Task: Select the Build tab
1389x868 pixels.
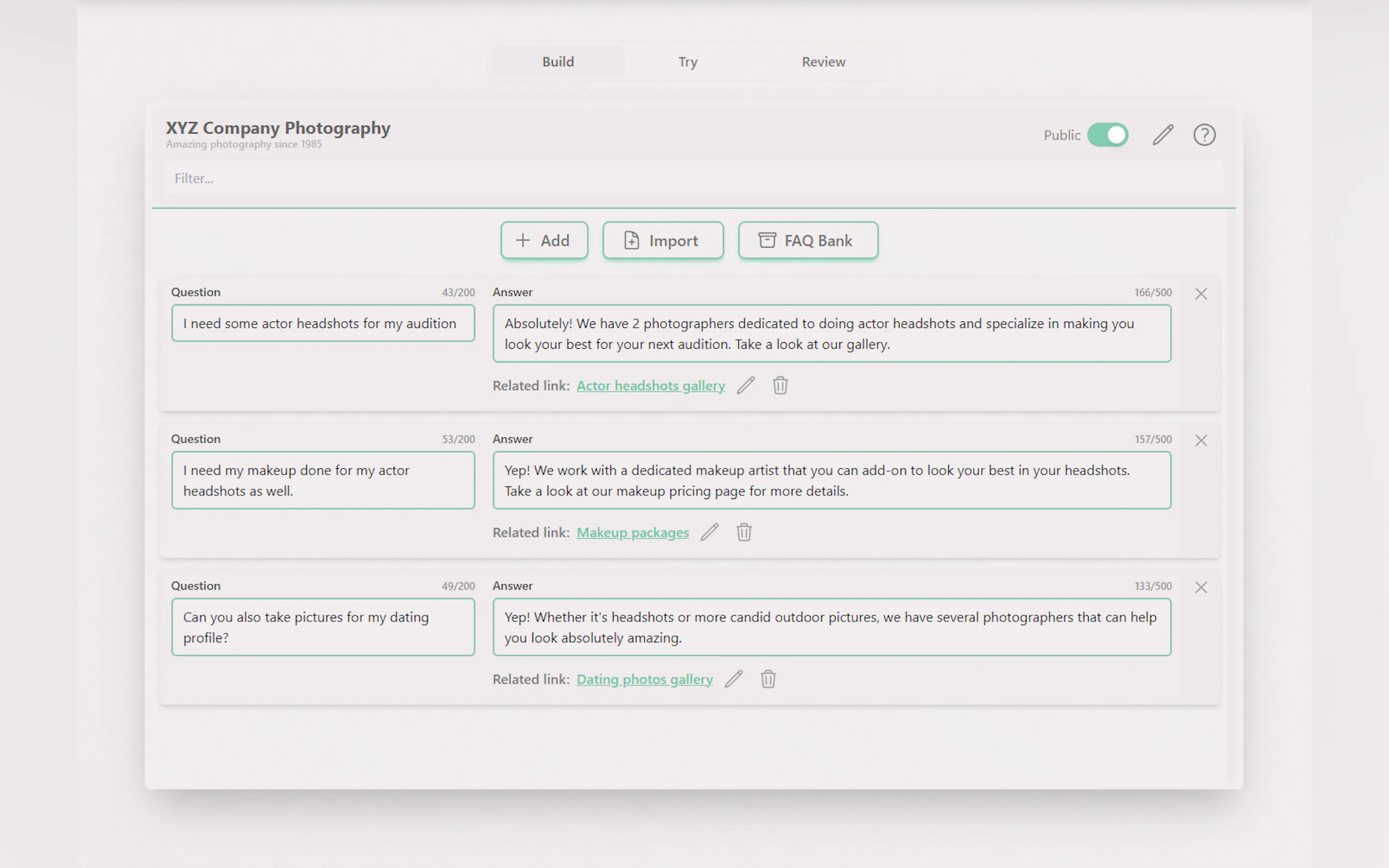Action: pyautogui.click(x=558, y=62)
